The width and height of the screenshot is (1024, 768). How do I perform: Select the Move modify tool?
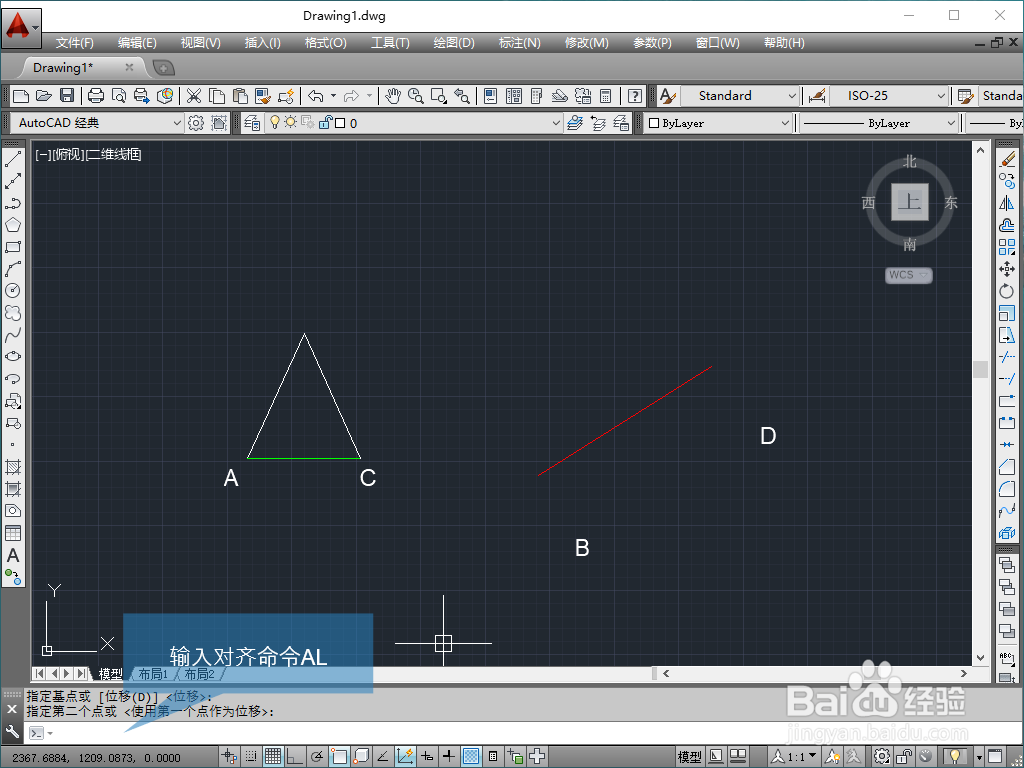pos(1007,269)
